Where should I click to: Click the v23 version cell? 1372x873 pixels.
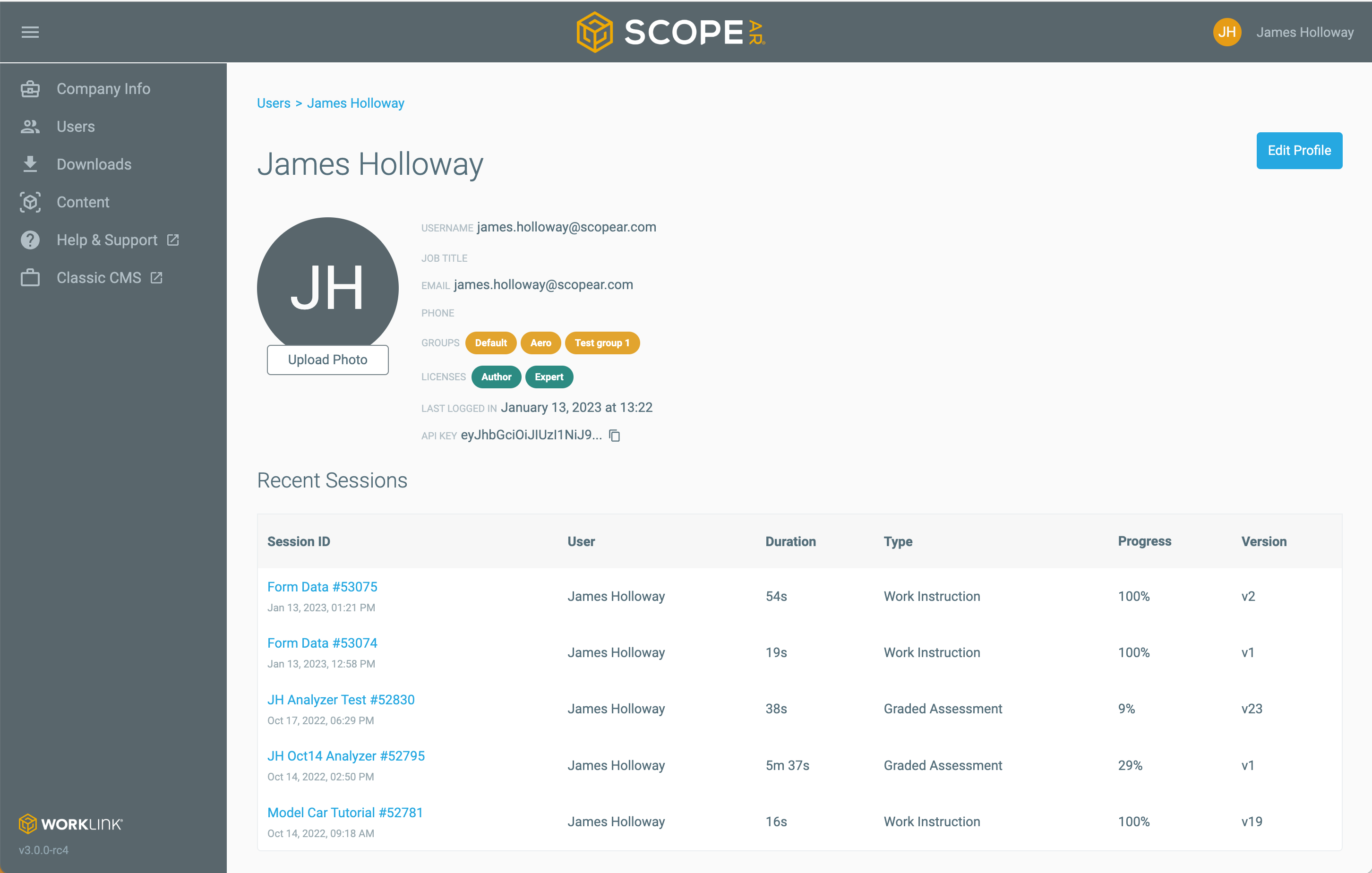click(1252, 709)
